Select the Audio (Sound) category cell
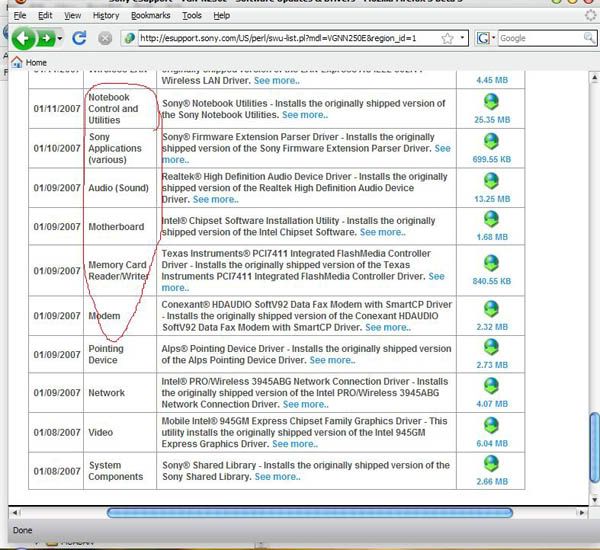The image size is (600, 550). point(120,188)
